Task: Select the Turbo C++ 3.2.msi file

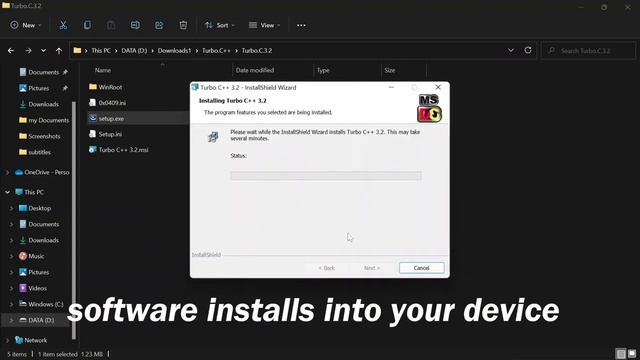Action: 123,150
